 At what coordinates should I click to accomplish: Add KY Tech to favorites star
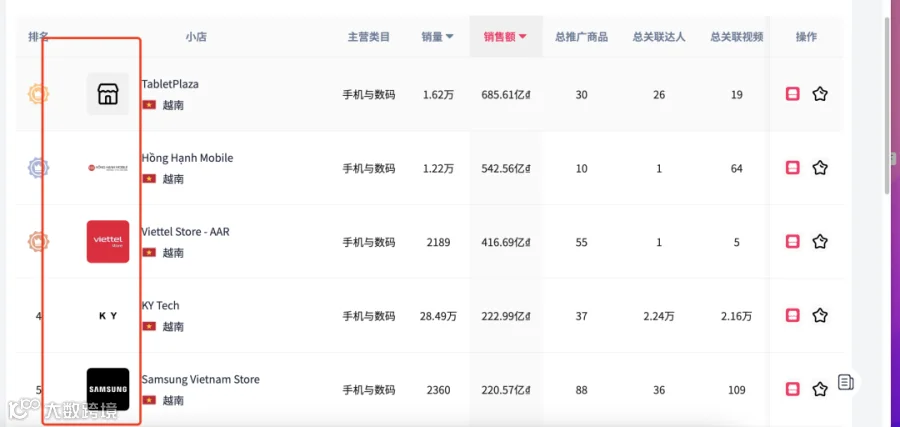point(820,316)
